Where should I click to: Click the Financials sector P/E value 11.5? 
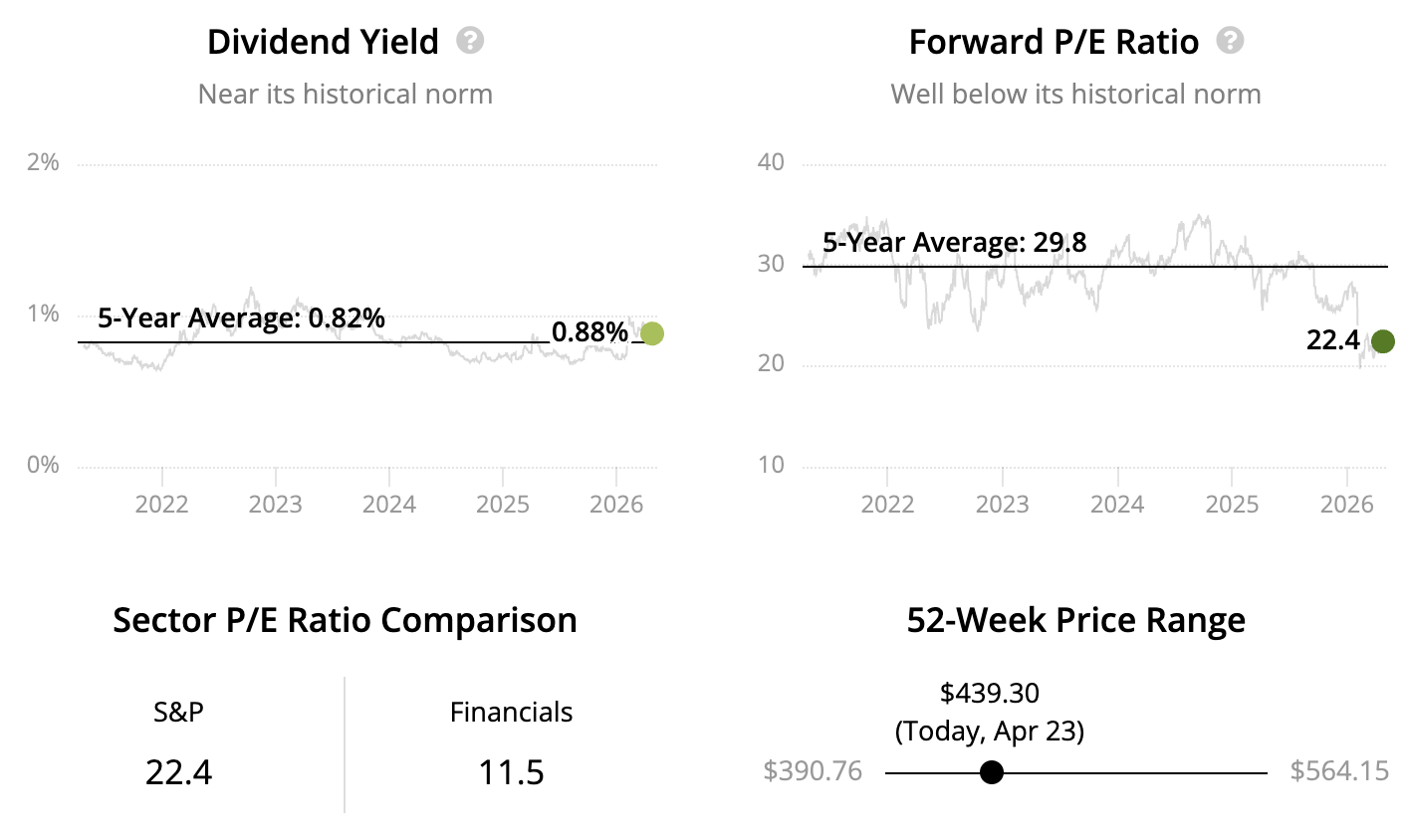[x=511, y=771]
